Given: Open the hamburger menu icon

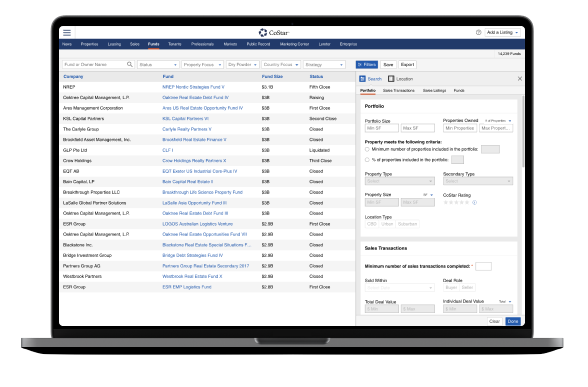Looking at the screenshot, I should [x=67, y=33].
